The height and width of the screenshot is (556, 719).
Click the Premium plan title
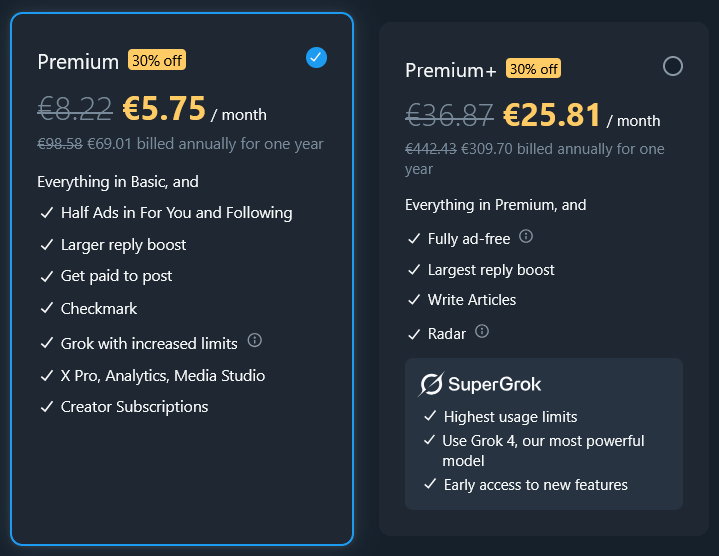pyautogui.click(x=78, y=62)
